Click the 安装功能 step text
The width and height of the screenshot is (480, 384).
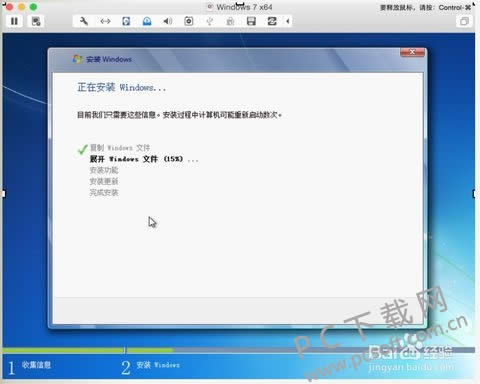tap(104, 170)
